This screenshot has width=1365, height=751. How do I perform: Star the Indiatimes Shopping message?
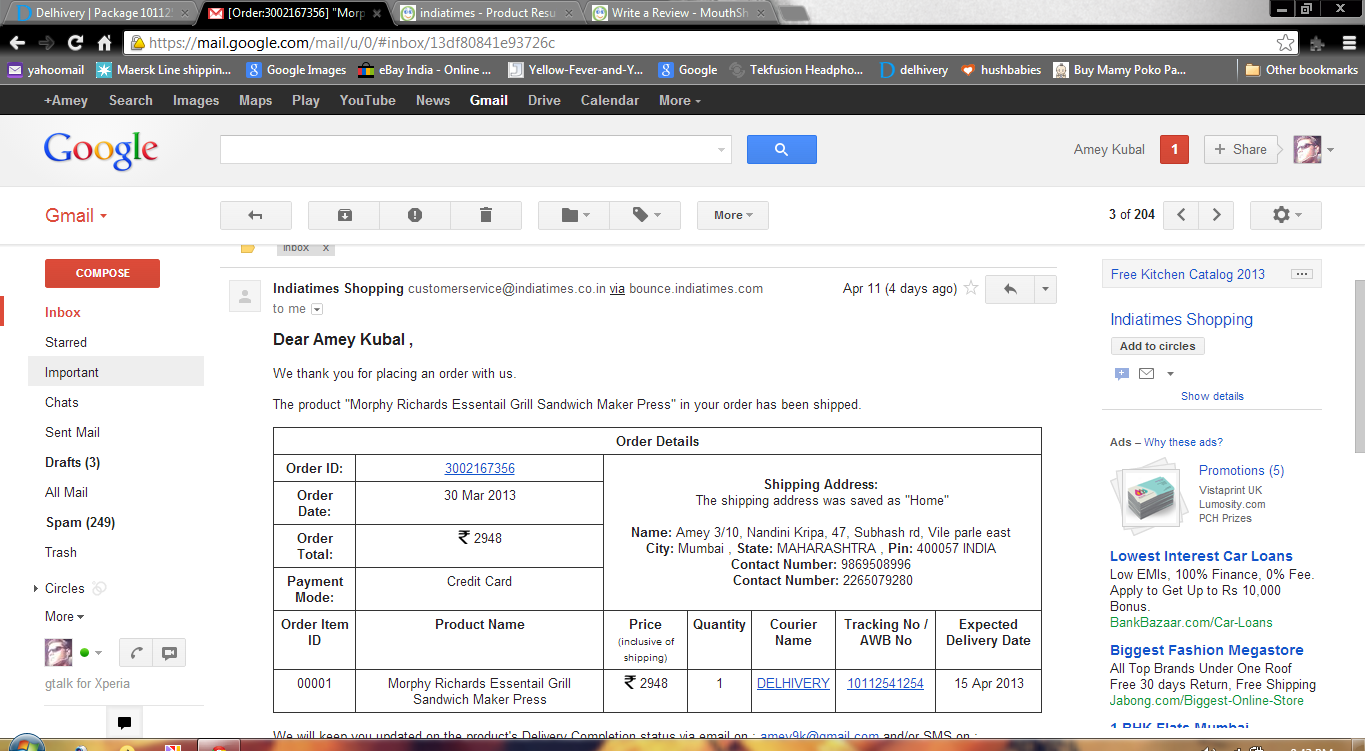971,288
